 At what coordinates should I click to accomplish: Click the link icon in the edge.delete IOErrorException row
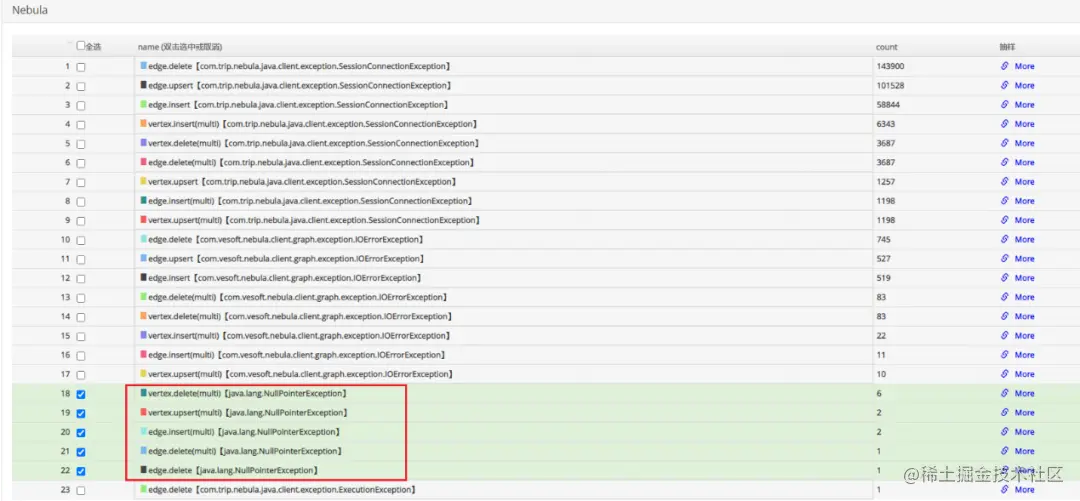click(1004, 240)
